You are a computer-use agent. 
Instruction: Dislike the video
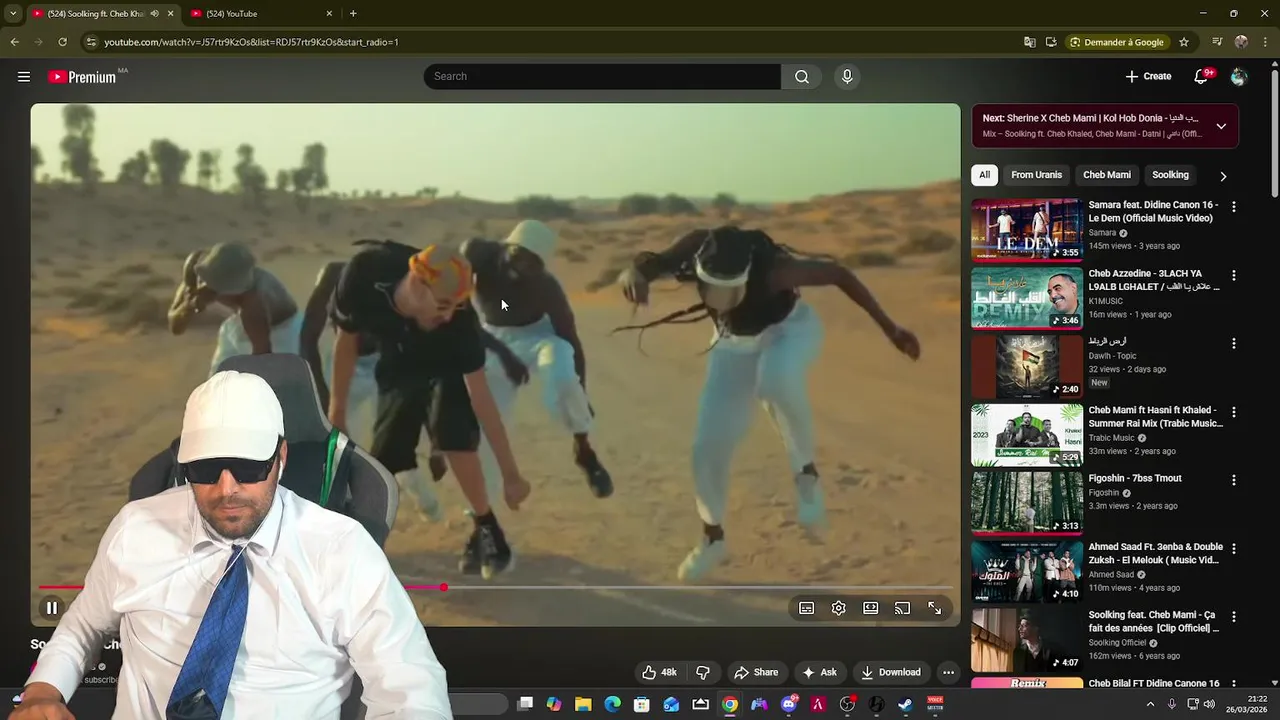click(x=703, y=672)
